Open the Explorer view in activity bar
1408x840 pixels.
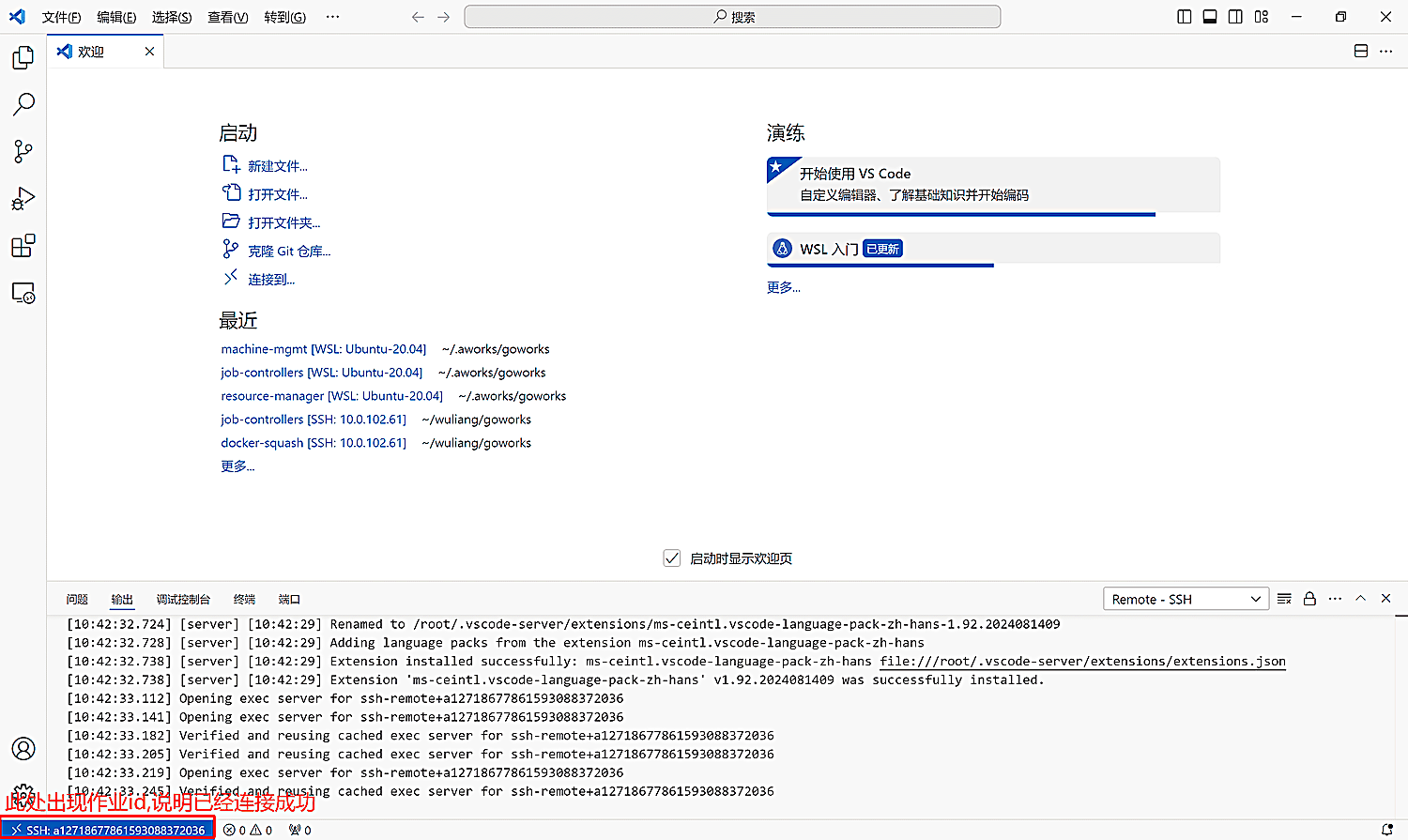(x=23, y=57)
